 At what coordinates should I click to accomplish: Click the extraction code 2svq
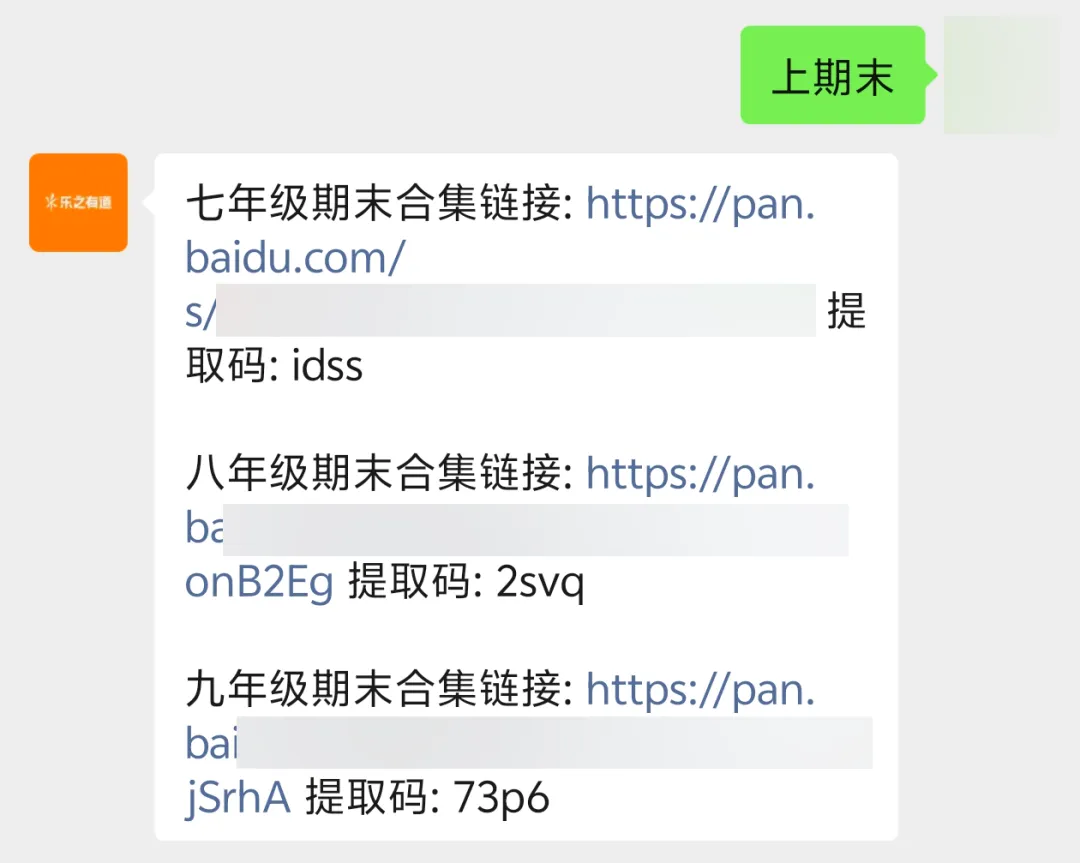[540, 583]
